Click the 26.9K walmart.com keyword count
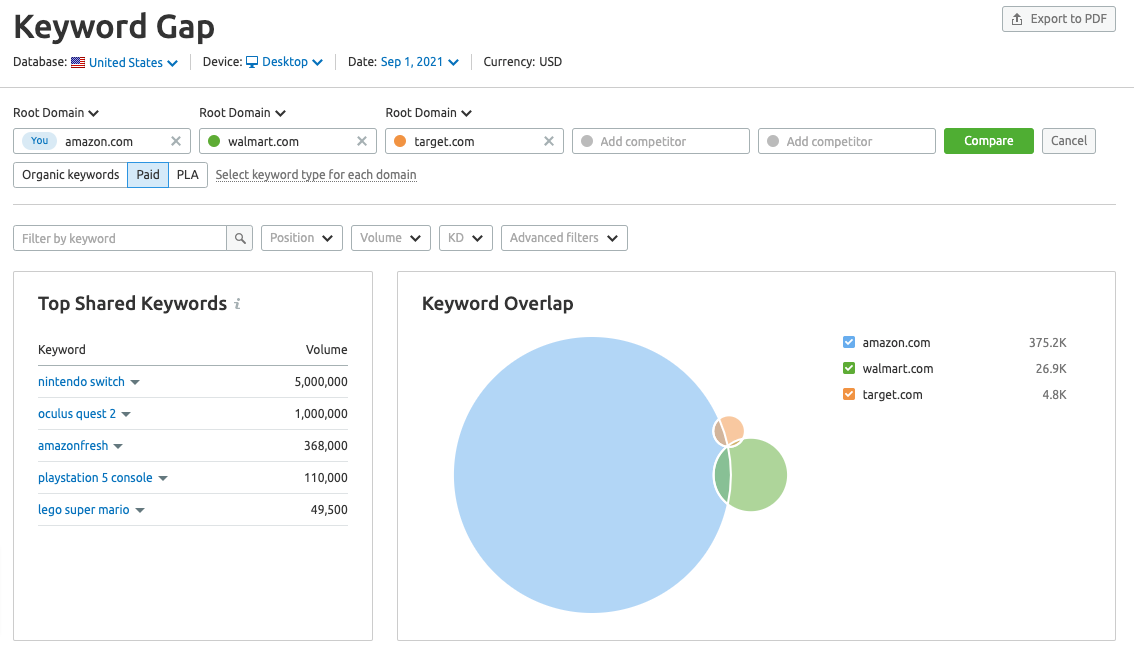Viewport: 1134px width, 654px height. 1051,369
